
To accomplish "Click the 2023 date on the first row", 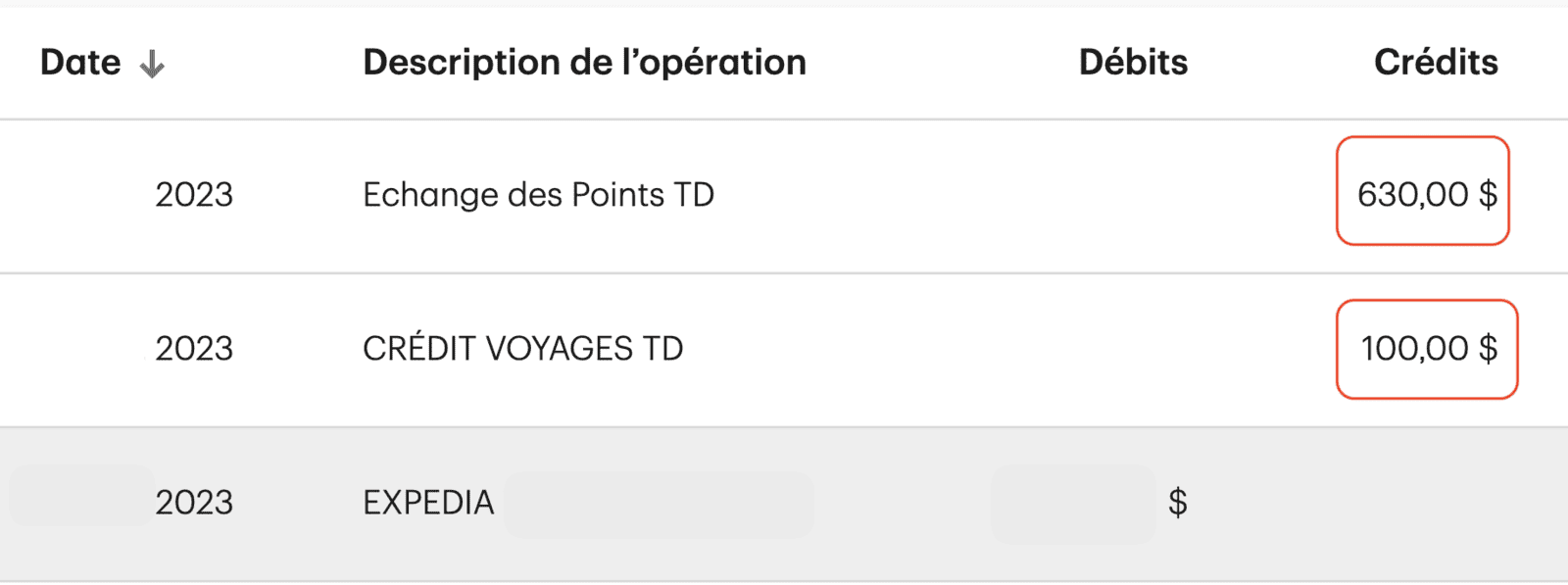I will (x=194, y=194).
